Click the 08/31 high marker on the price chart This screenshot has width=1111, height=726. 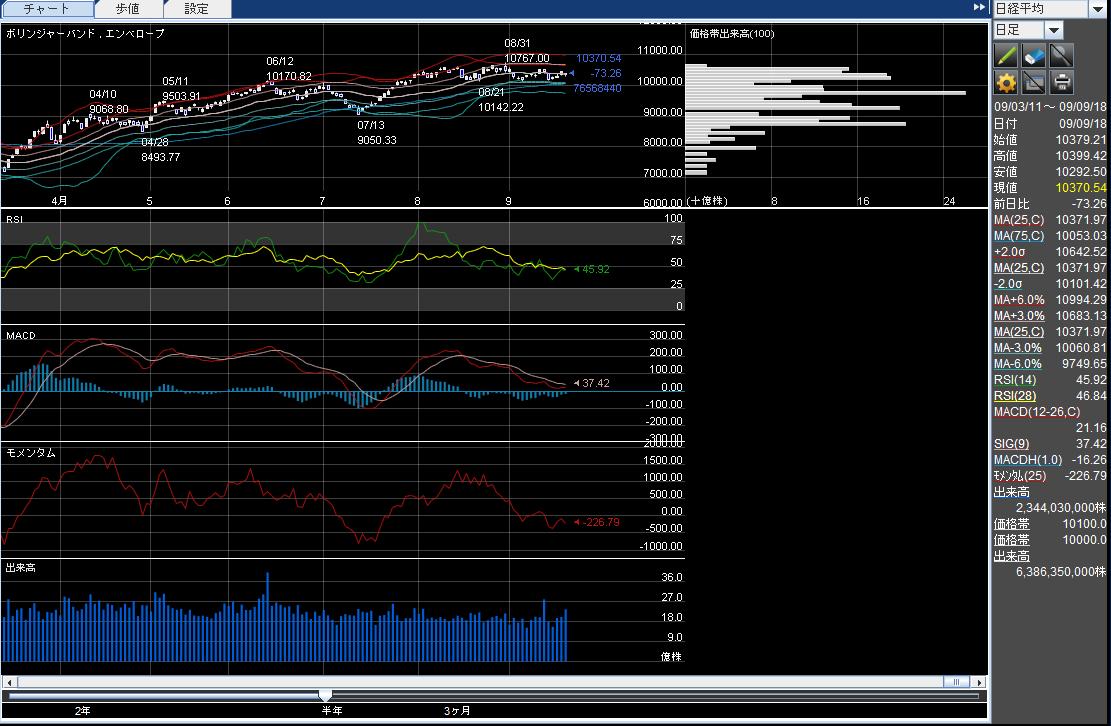coord(517,44)
